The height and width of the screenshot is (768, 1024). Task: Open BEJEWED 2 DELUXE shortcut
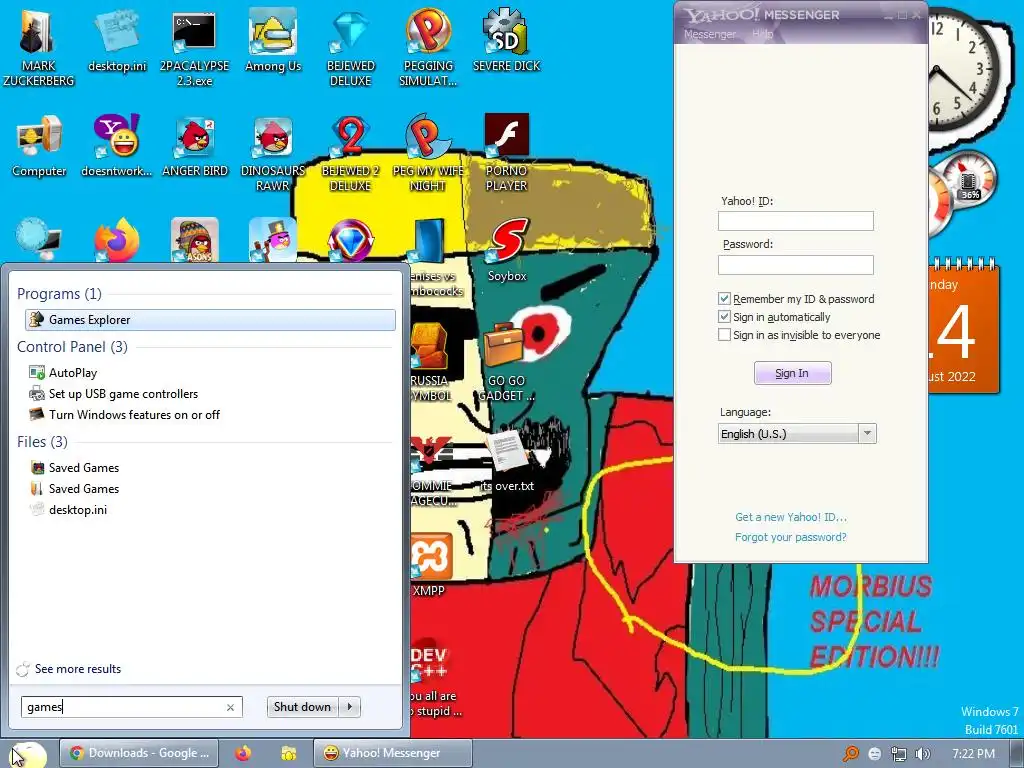click(351, 152)
